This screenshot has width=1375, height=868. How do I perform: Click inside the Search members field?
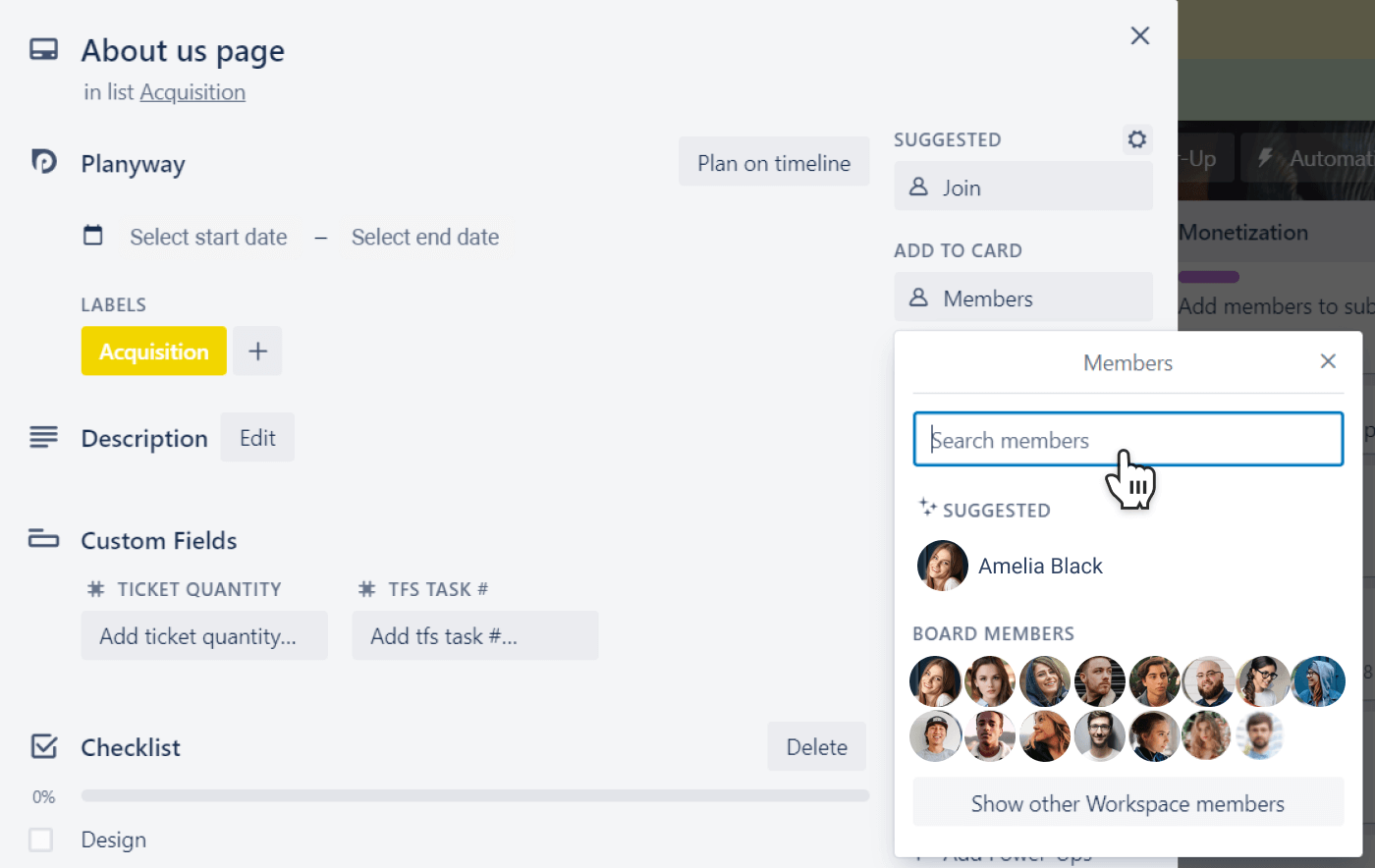(x=1127, y=439)
